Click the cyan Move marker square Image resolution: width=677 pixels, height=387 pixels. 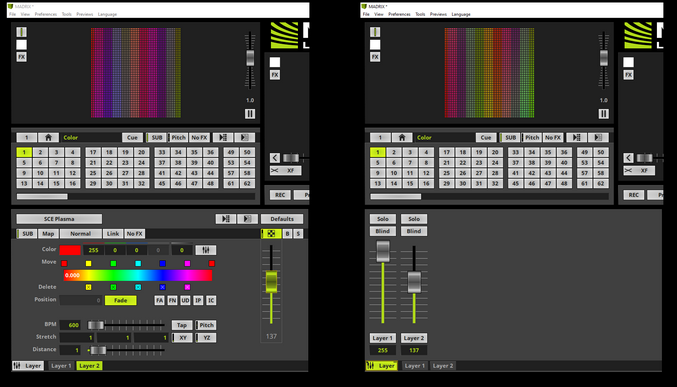click(138, 263)
